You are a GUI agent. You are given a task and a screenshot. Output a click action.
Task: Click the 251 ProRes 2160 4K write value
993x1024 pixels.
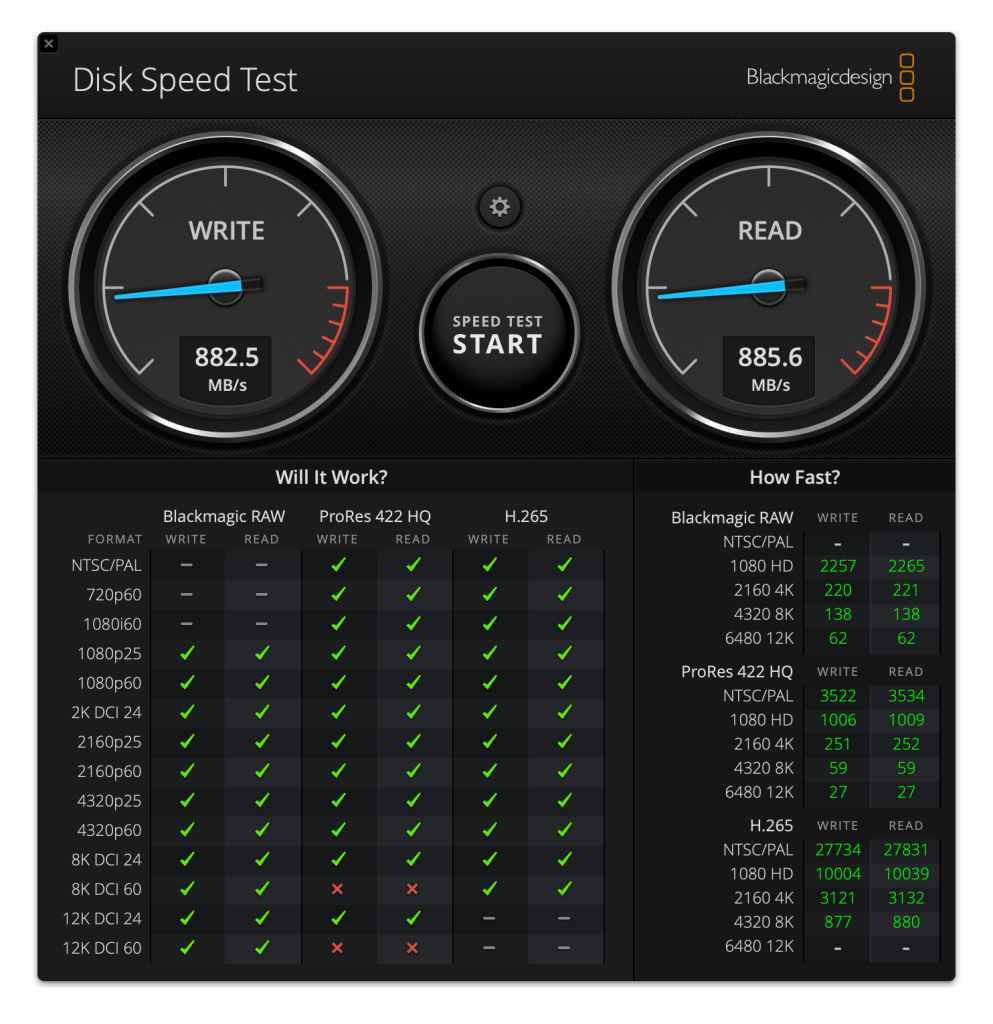[x=838, y=744]
